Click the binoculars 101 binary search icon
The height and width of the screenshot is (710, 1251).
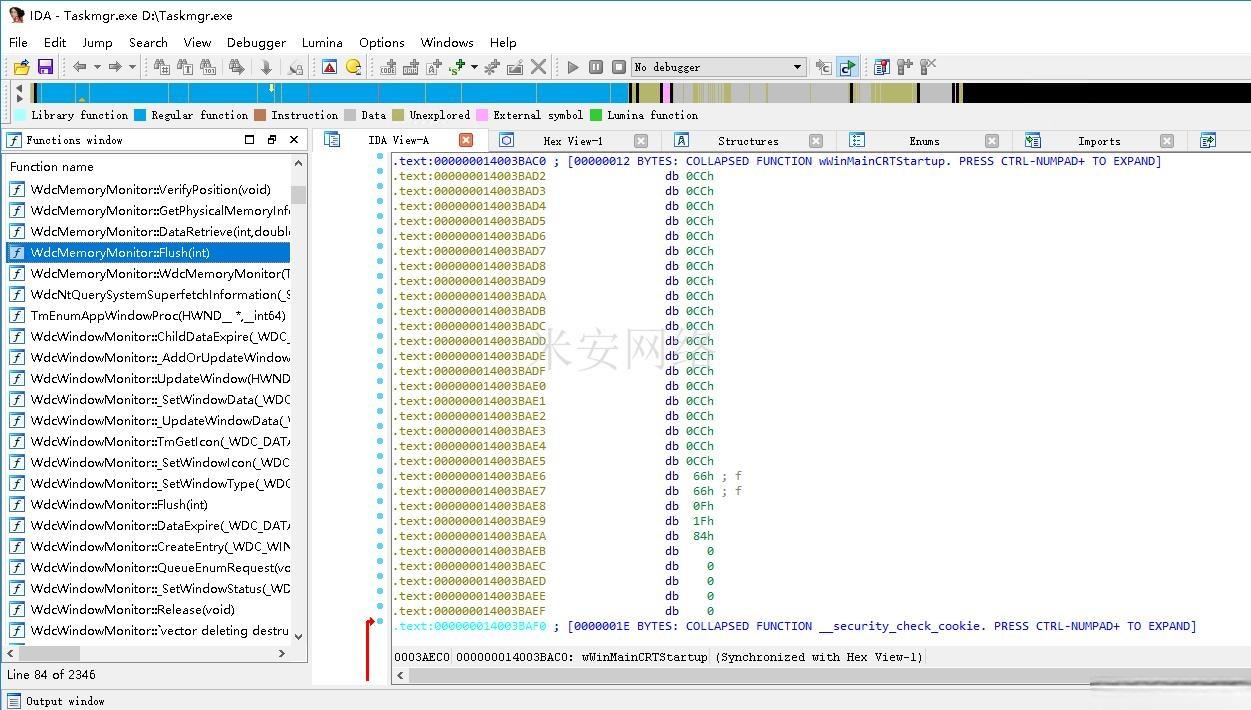pos(208,67)
